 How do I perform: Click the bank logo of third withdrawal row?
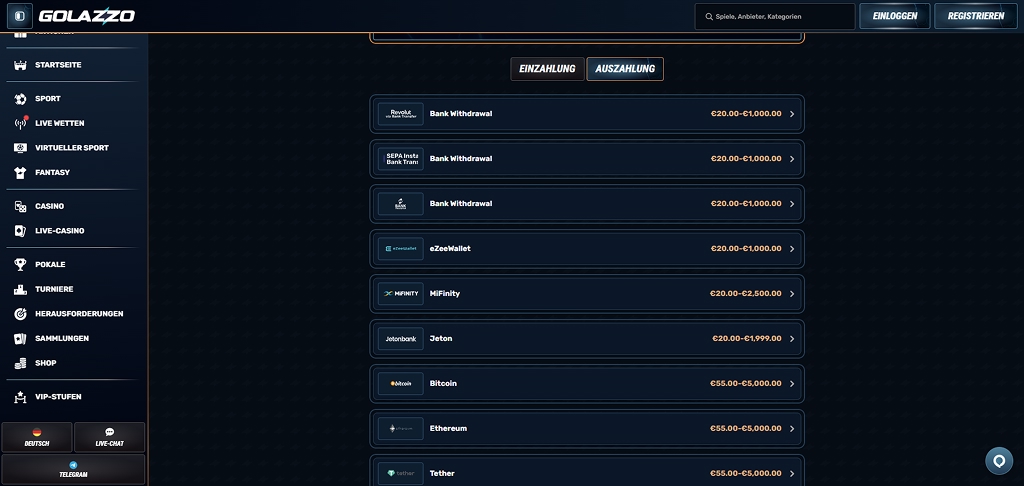coord(400,204)
